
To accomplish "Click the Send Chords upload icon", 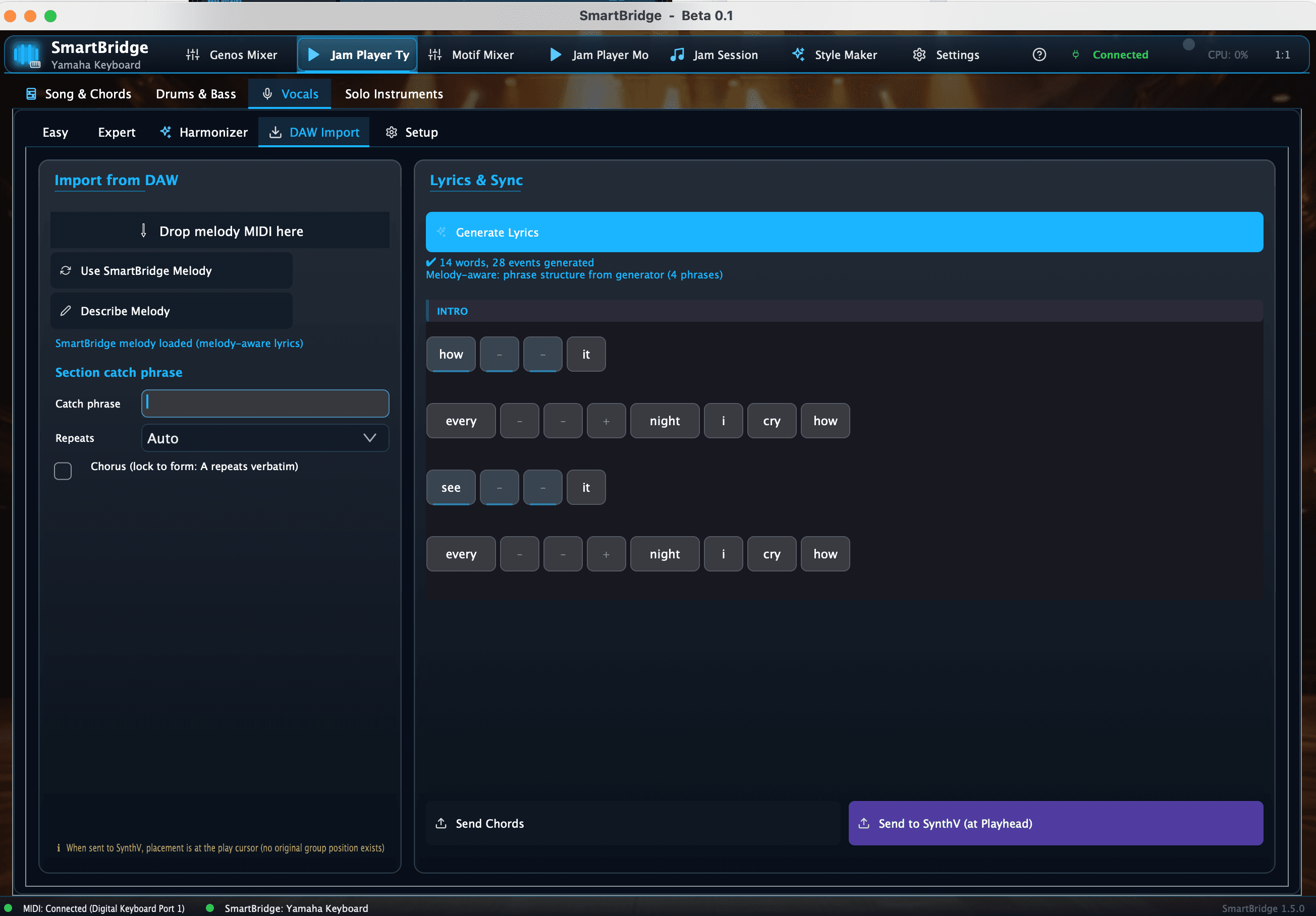I will 441,823.
